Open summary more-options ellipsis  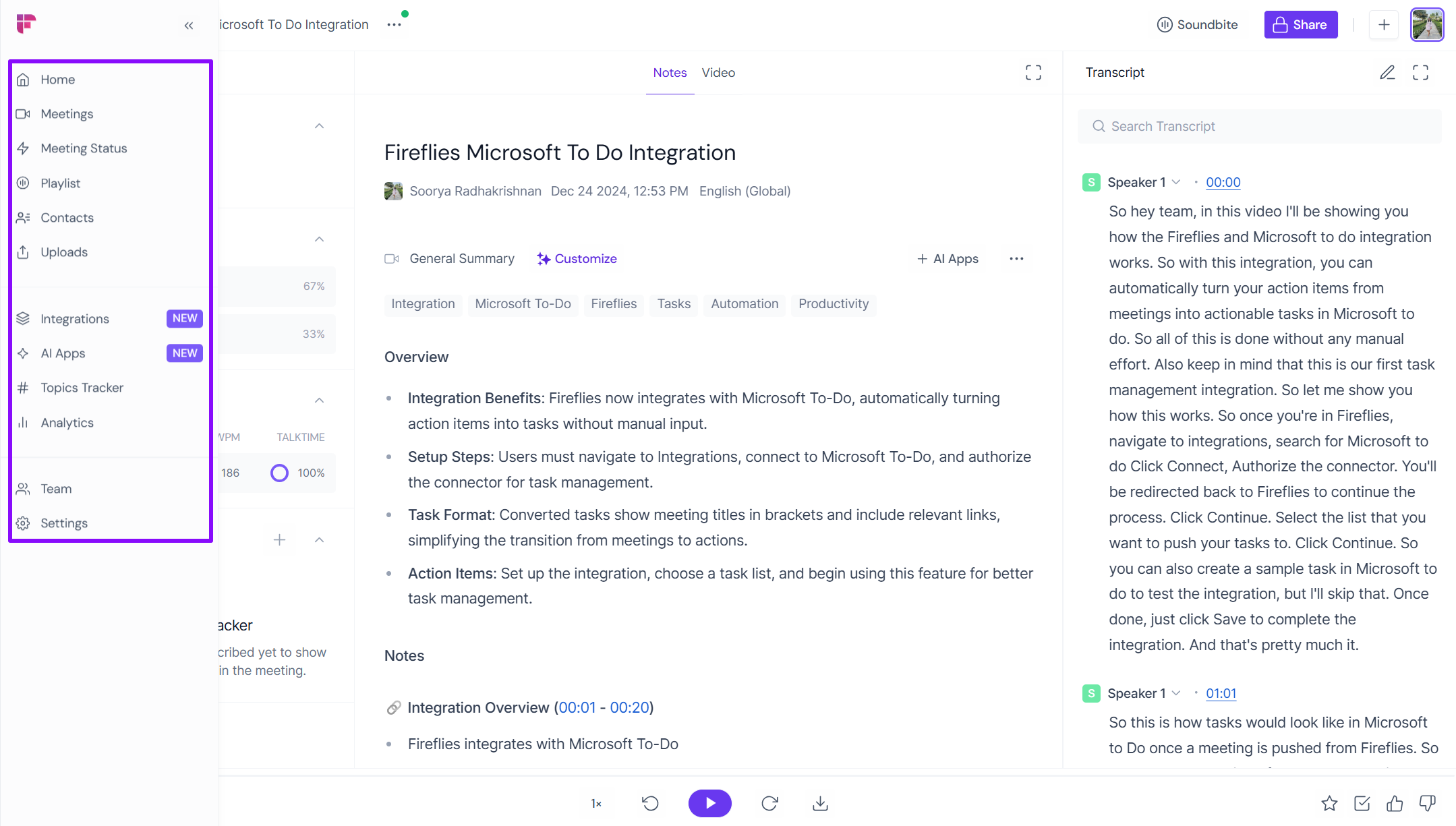click(x=1016, y=259)
